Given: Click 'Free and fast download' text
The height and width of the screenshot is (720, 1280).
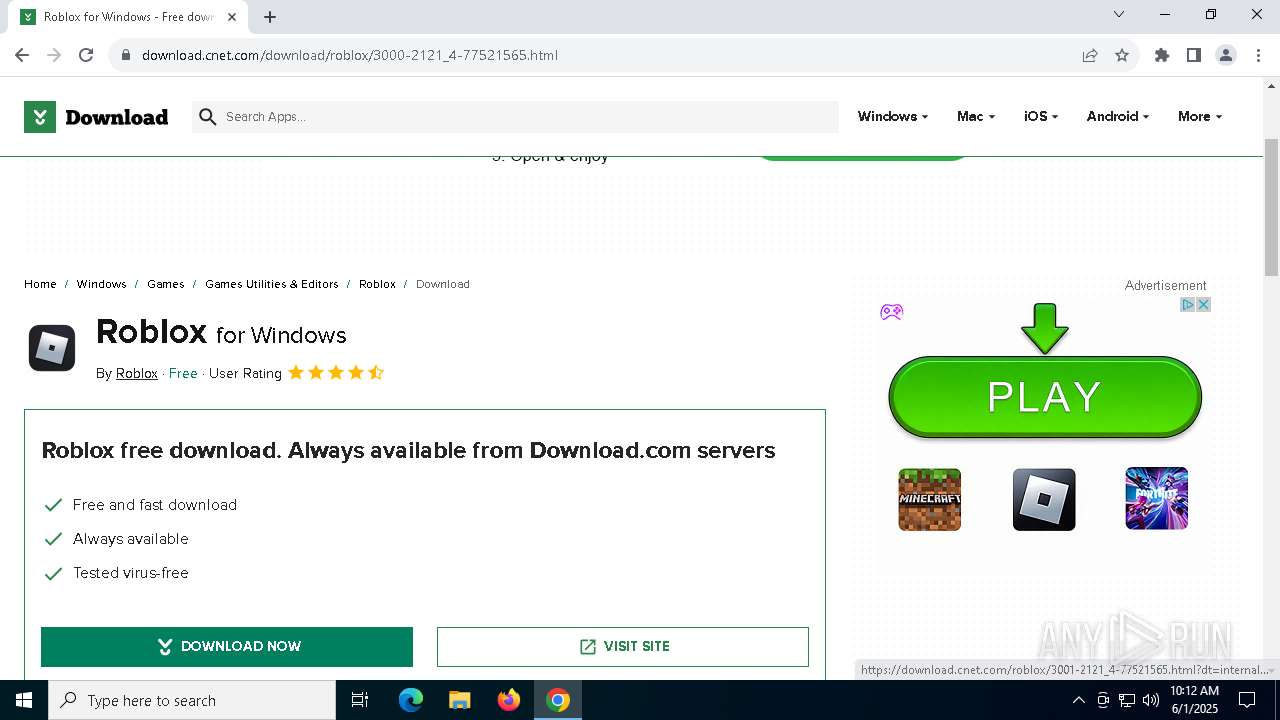Looking at the screenshot, I should pos(155,505).
